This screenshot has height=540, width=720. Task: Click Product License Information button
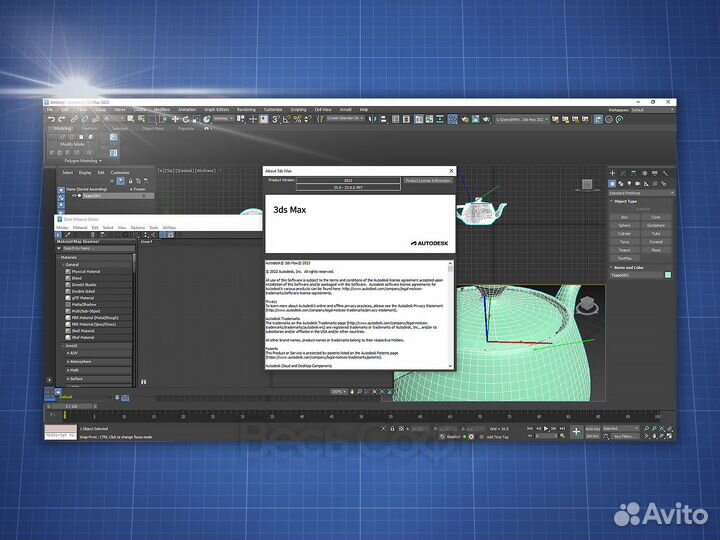pyautogui.click(x=428, y=180)
